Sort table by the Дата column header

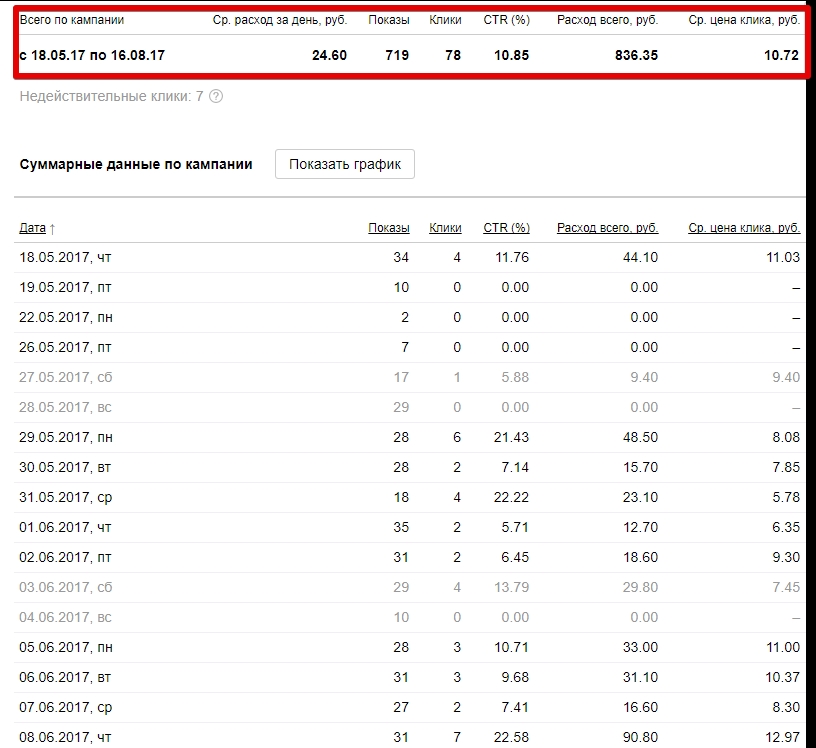pyautogui.click(x=32, y=227)
